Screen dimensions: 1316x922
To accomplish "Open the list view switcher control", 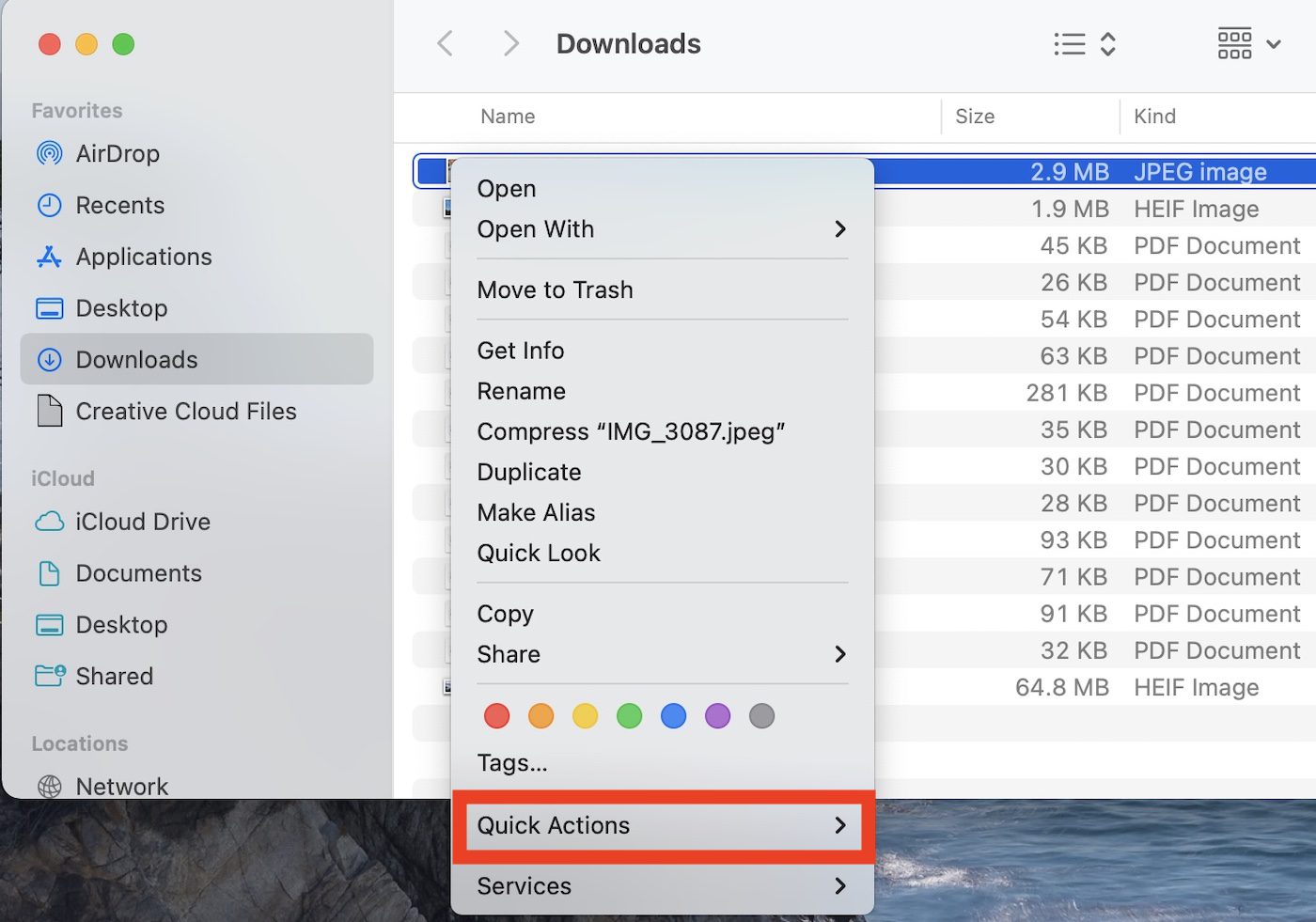I will 1084,44.
